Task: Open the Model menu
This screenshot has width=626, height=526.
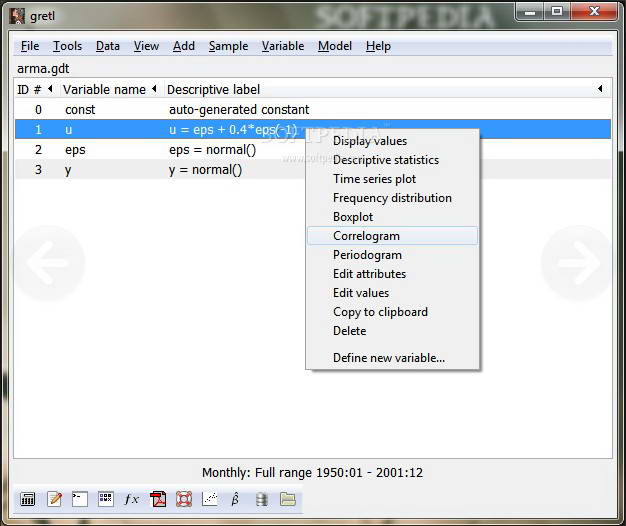Action: tap(335, 46)
